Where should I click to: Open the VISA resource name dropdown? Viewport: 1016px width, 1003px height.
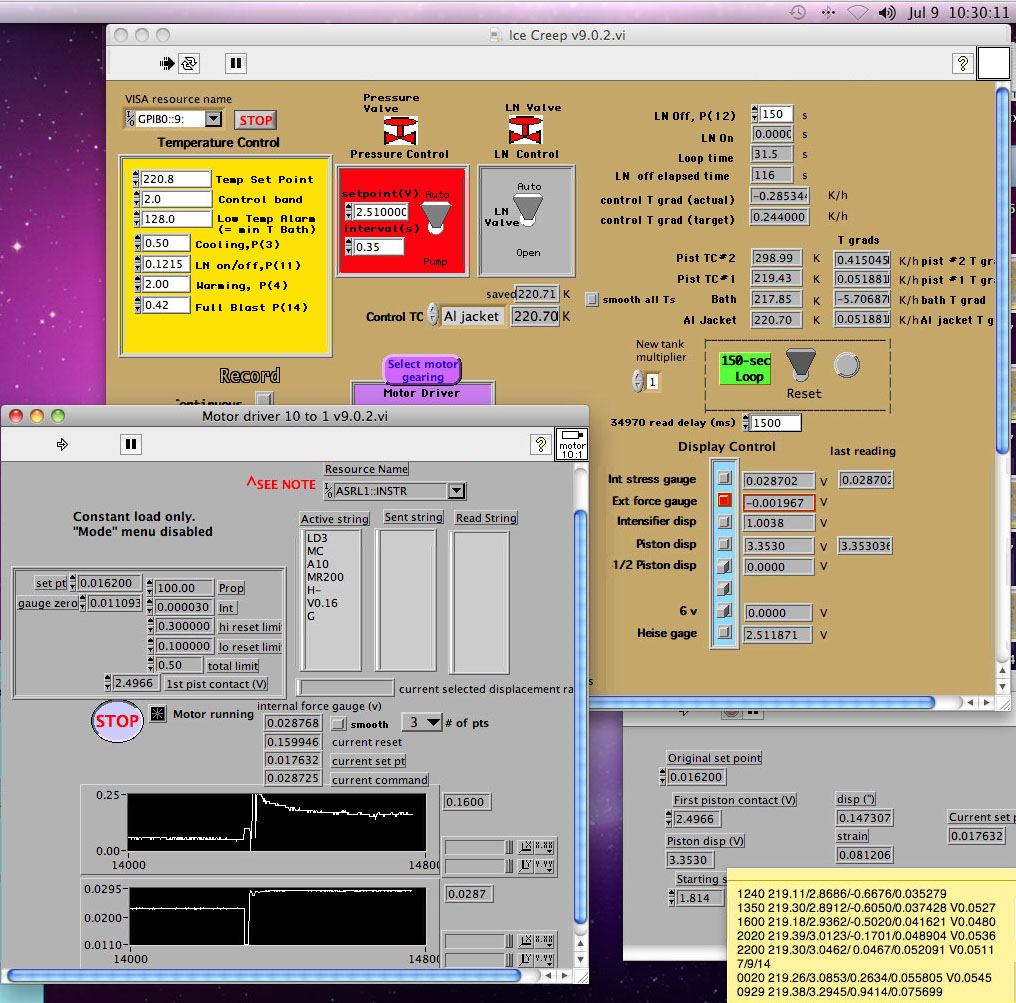pyautogui.click(x=212, y=119)
